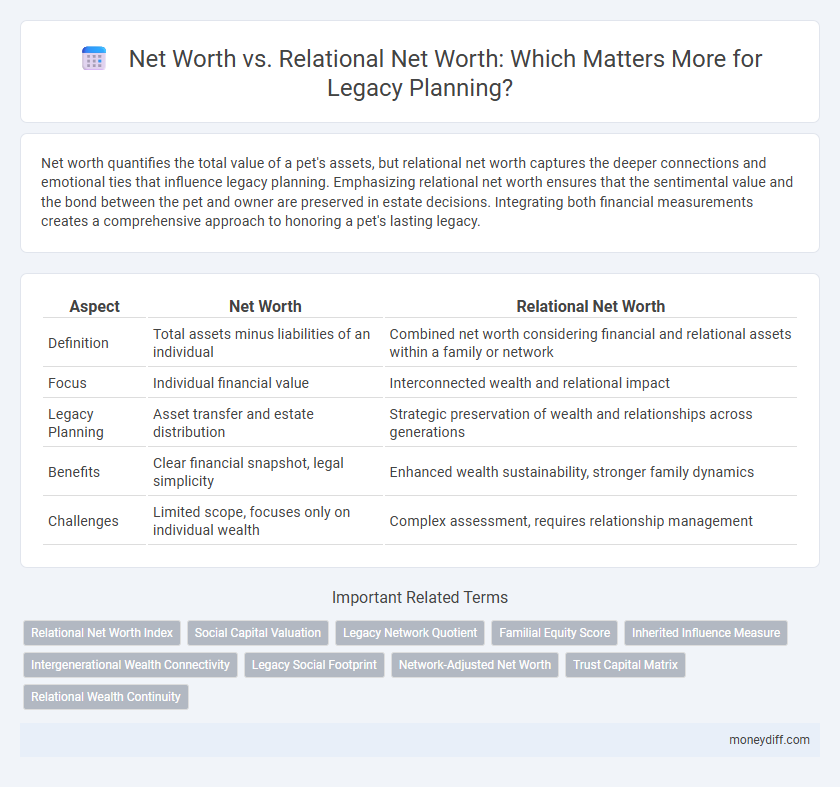
Task: Open the Social Capital Valuation tag
Action: click(258, 633)
